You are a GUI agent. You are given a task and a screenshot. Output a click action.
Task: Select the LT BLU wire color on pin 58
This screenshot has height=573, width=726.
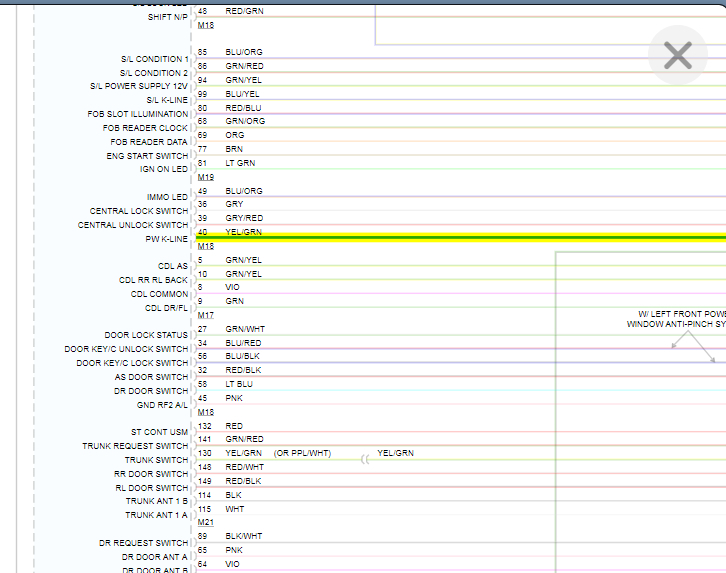pyautogui.click(x=239, y=384)
